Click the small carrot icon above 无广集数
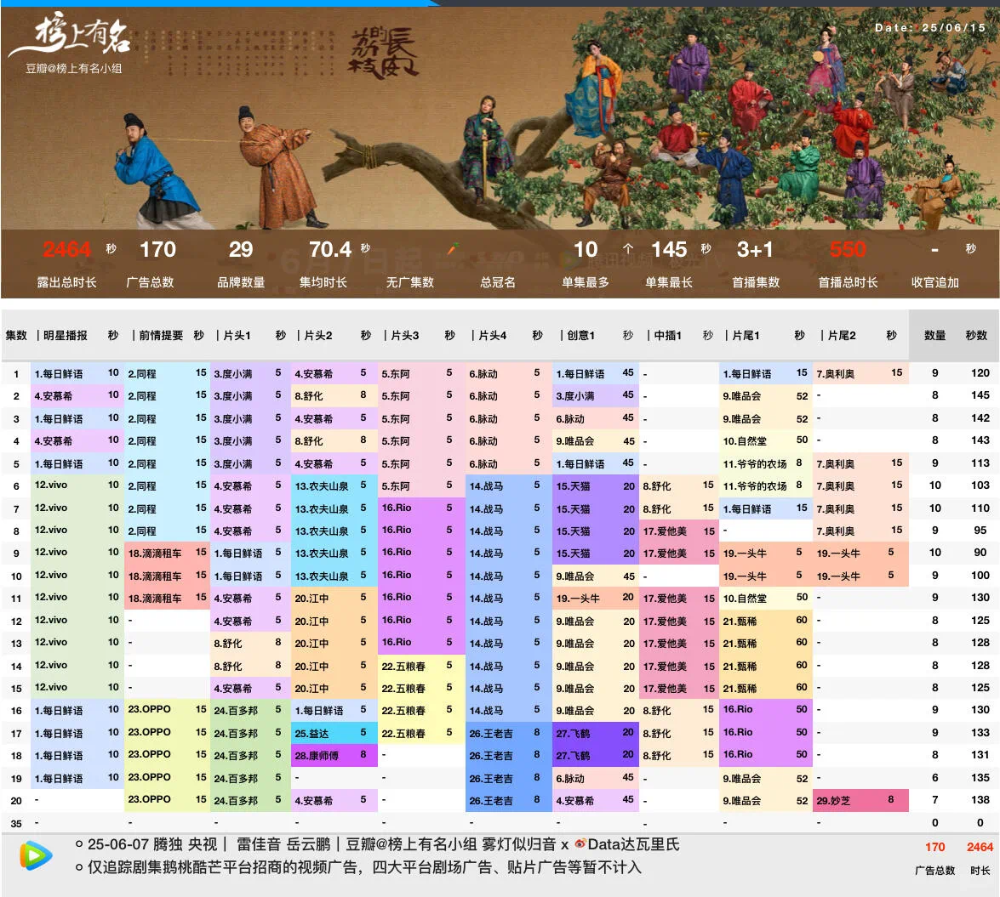 453,248
